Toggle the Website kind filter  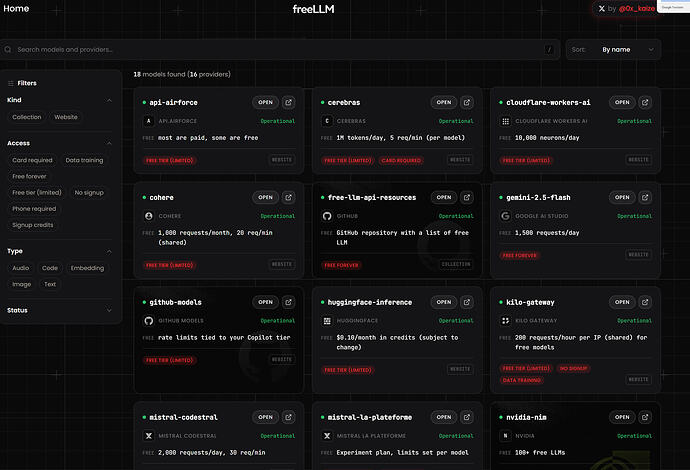coord(66,117)
